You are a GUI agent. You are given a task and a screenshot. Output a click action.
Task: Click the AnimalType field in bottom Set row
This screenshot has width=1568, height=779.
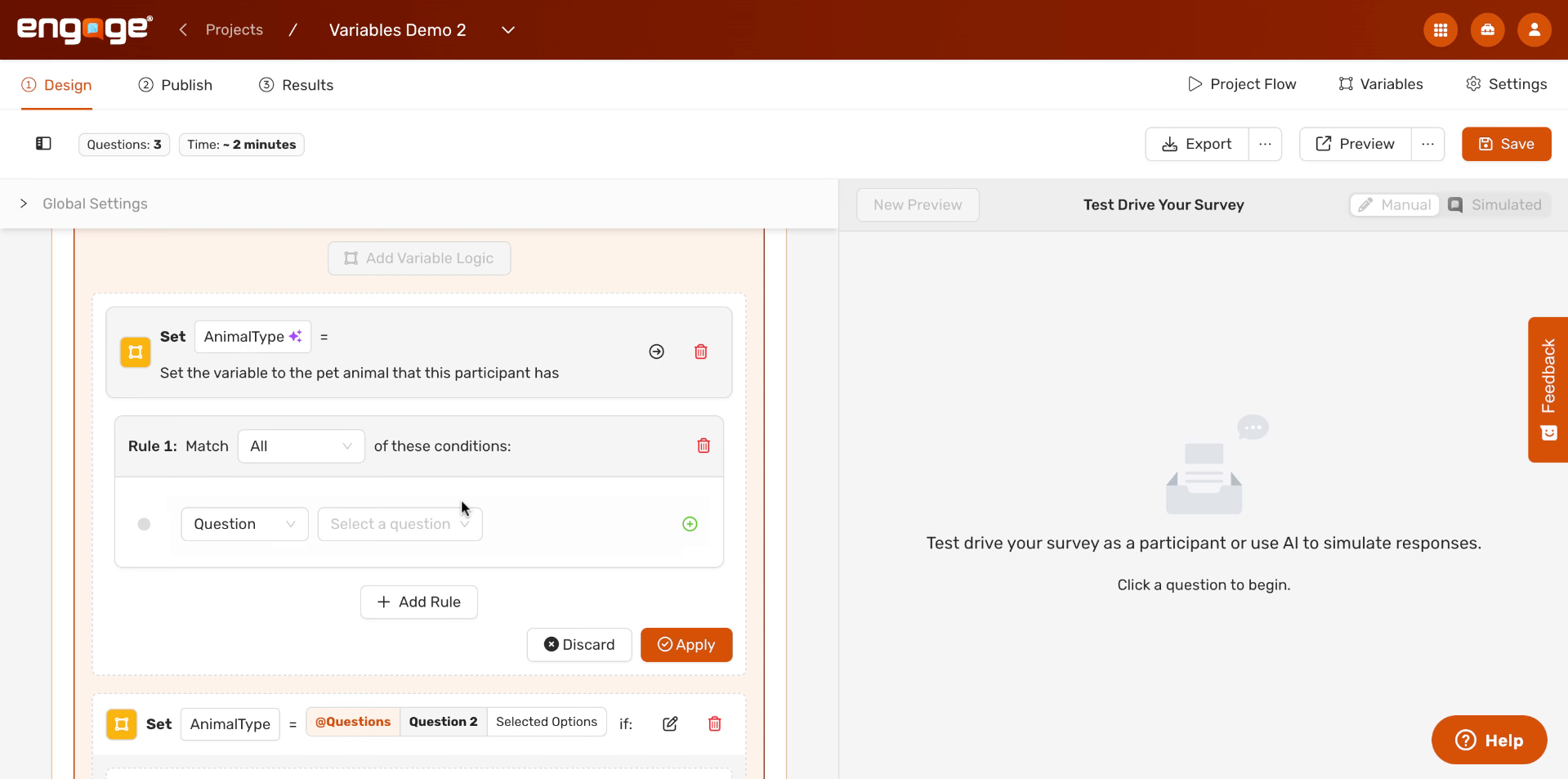(230, 724)
